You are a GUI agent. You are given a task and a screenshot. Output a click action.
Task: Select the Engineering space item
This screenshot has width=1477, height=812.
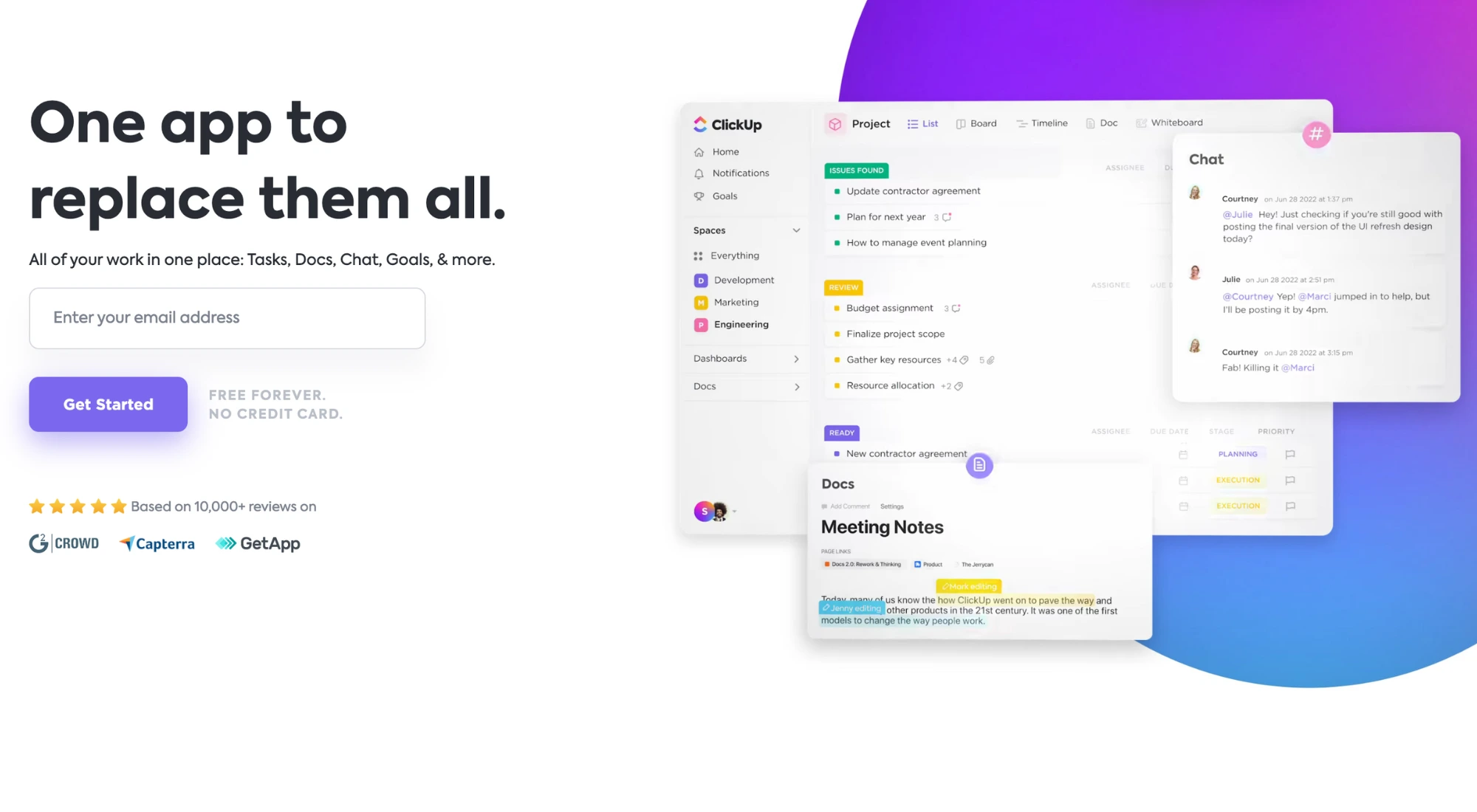click(x=741, y=324)
